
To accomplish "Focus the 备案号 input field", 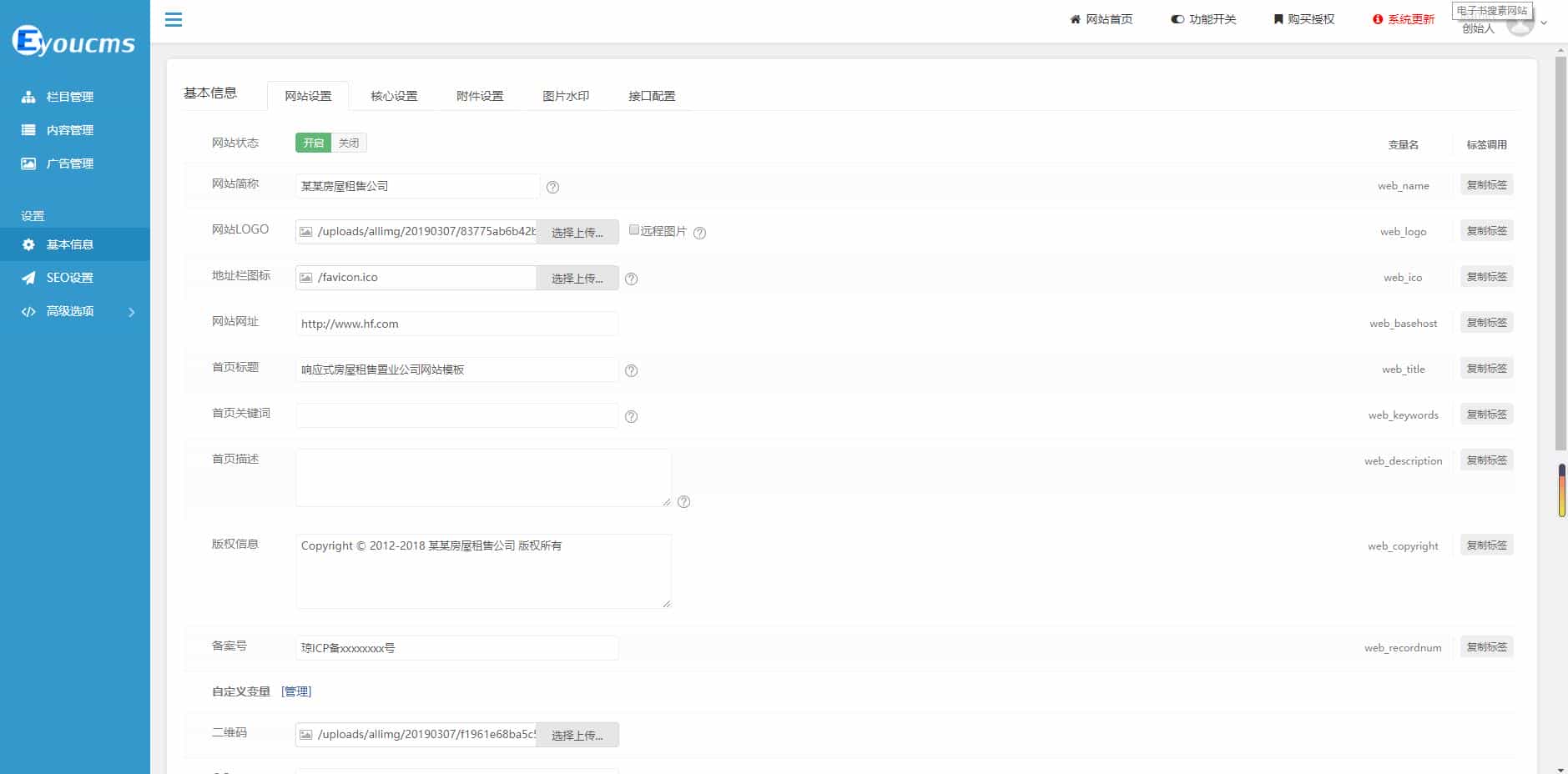I will [x=456, y=648].
